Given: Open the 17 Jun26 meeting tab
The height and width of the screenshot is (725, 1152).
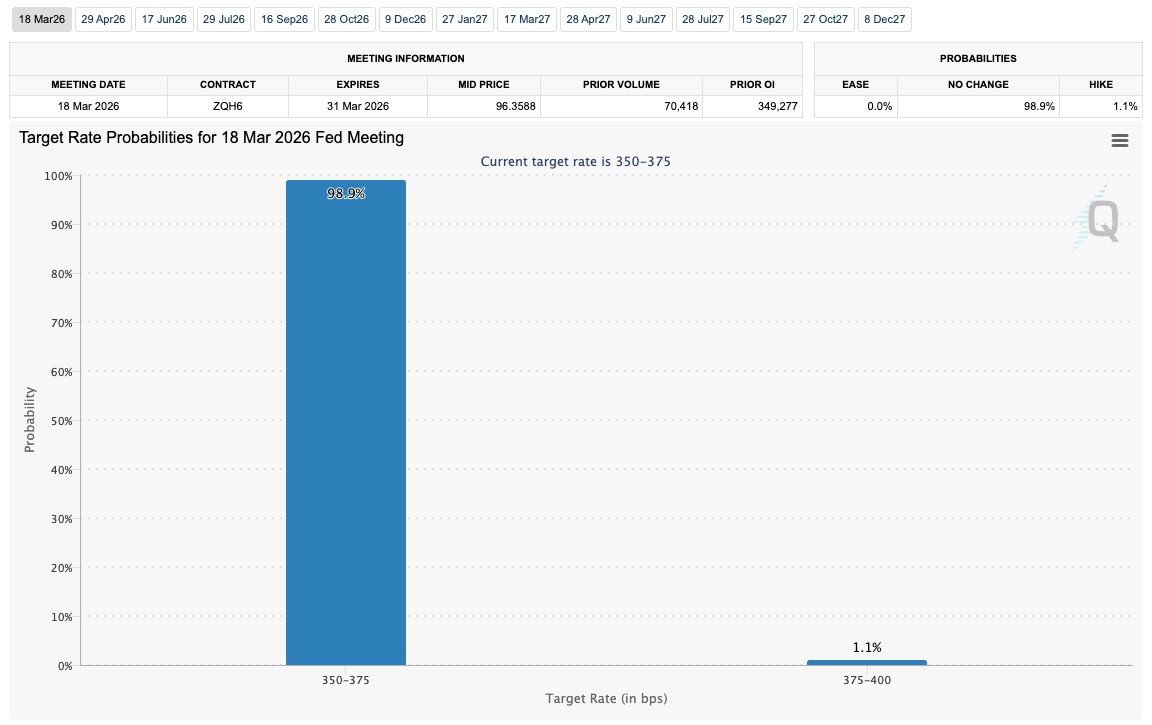Looking at the screenshot, I should pos(164,19).
